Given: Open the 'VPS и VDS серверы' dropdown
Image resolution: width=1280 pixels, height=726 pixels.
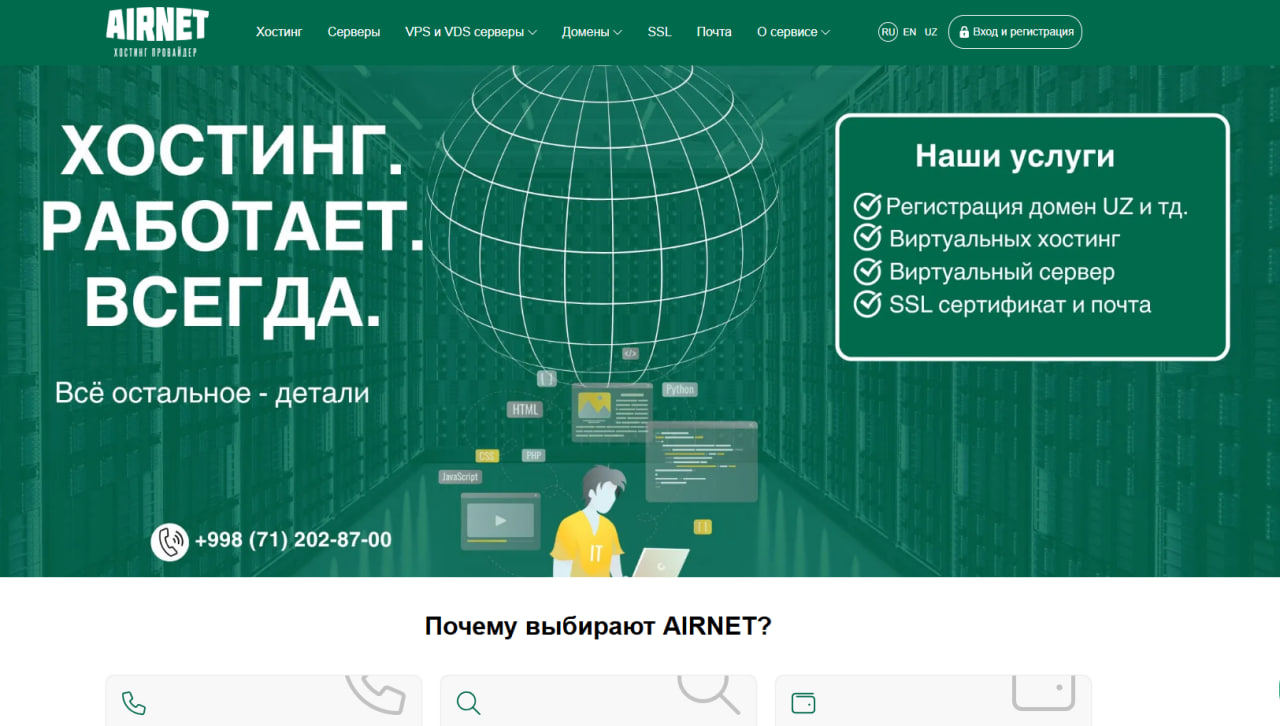Looking at the screenshot, I should pos(470,31).
